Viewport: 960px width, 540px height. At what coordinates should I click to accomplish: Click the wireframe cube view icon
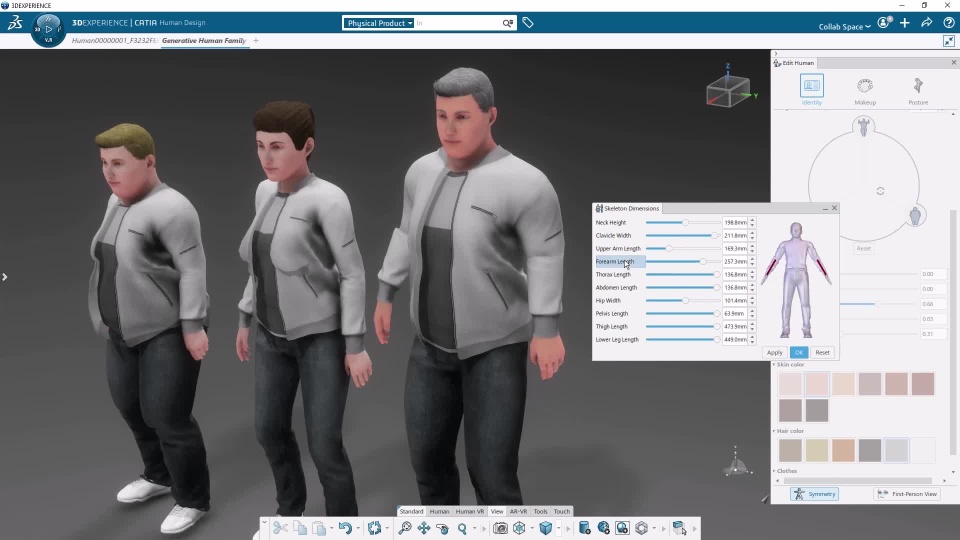point(519,528)
